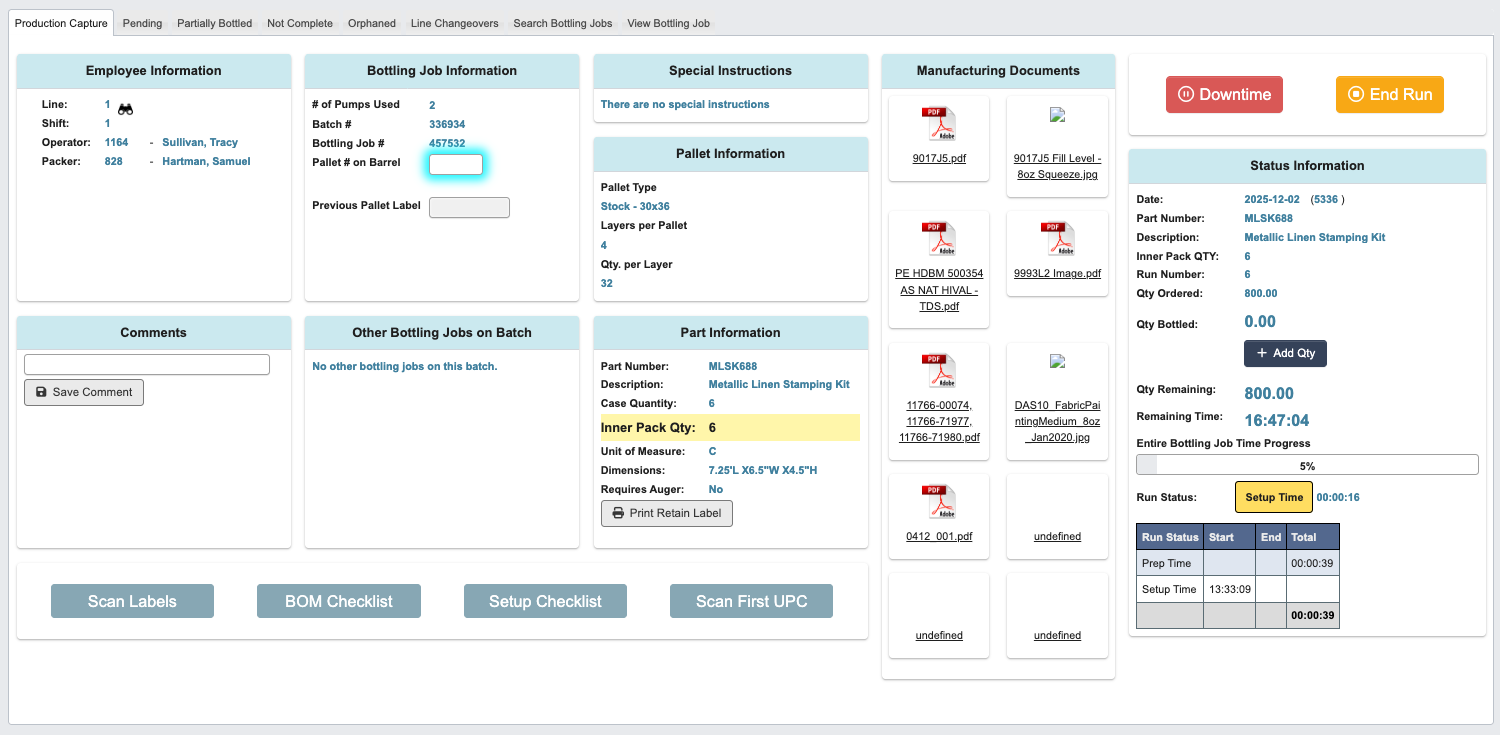Click pallet type Stock - 30x36
Image resolution: width=1500 pixels, height=735 pixels.
[635, 206]
